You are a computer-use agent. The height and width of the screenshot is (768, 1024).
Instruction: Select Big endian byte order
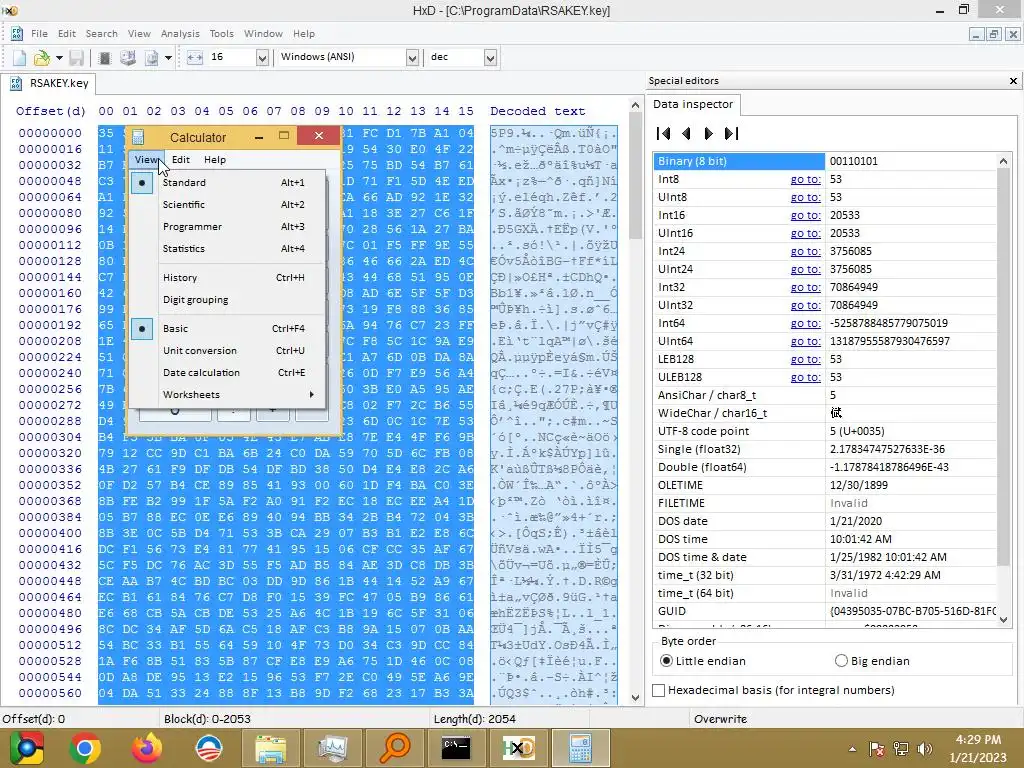(x=872, y=661)
